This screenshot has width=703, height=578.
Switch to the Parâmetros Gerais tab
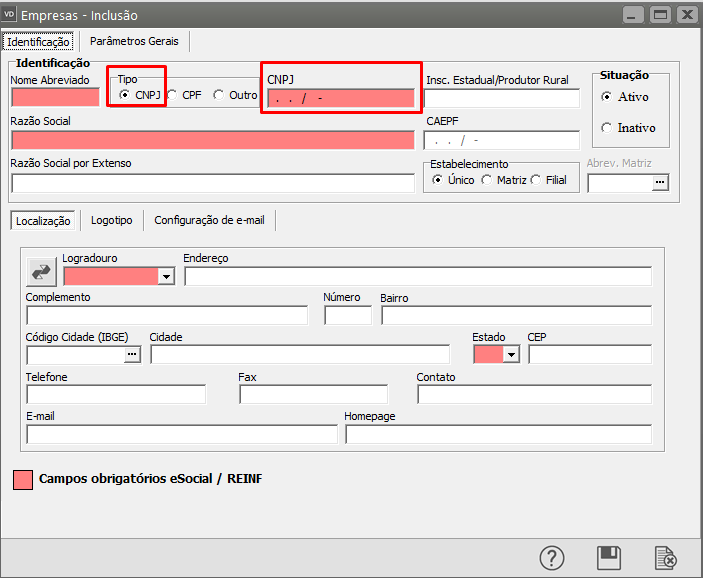point(134,42)
